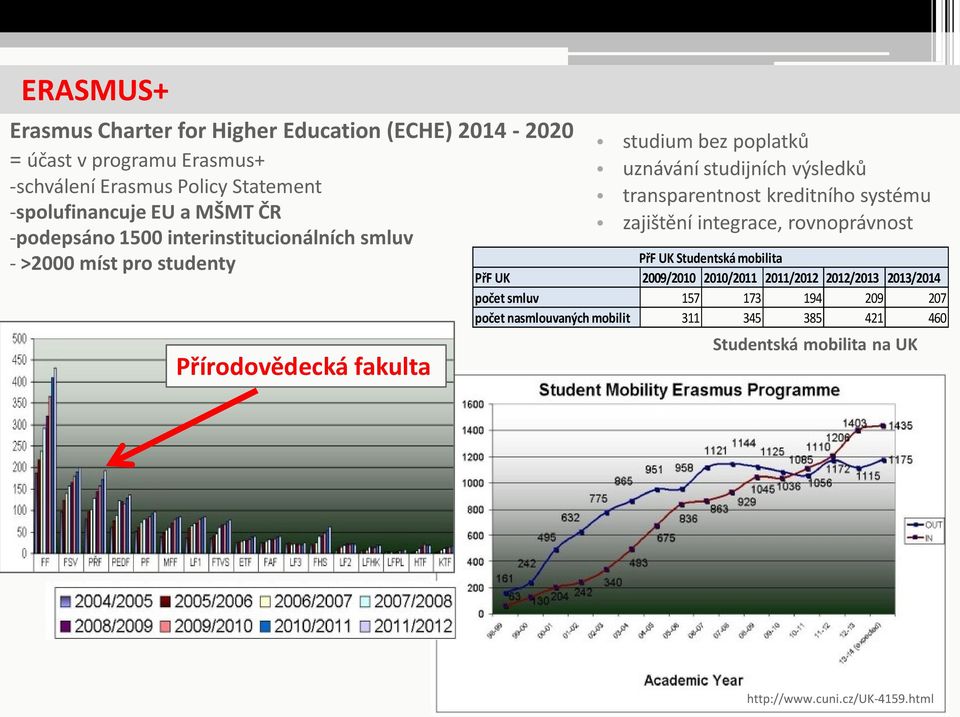The image size is (960, 717).
Task: Click the 675 data label on line chart
Action: (x=666, y=538)
